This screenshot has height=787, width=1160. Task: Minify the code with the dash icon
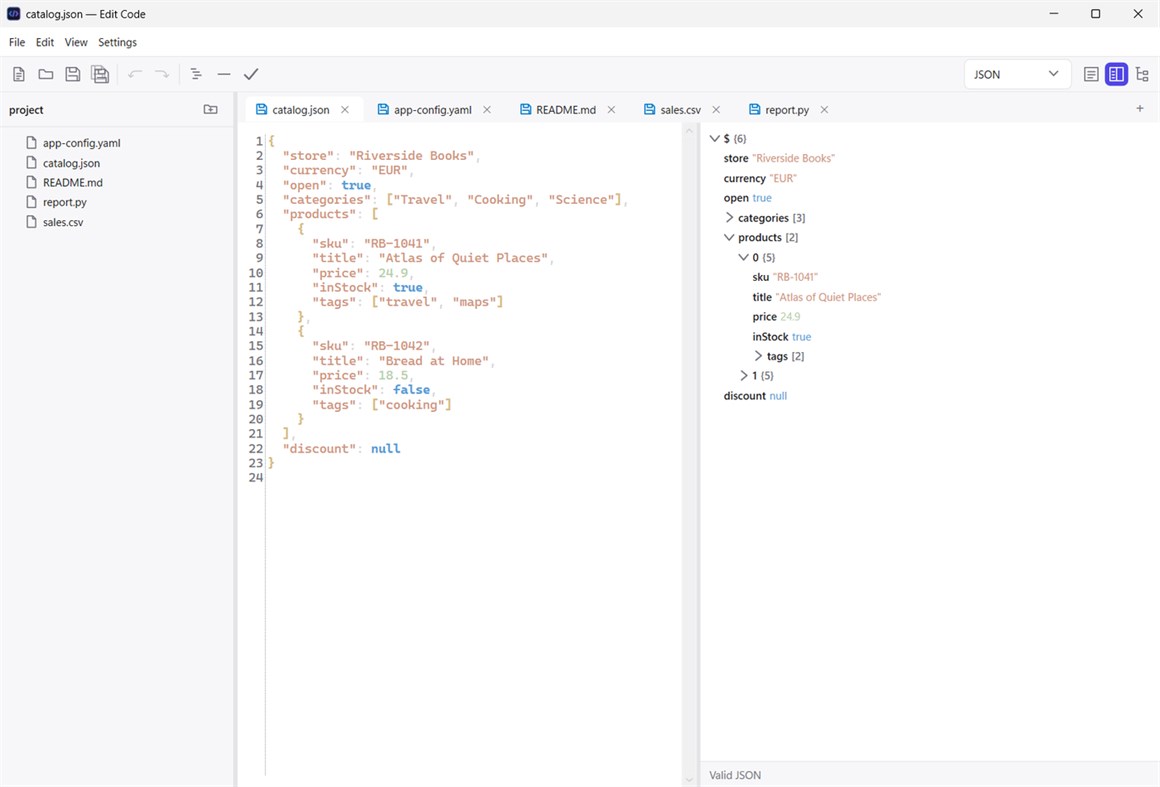point(224,74)
